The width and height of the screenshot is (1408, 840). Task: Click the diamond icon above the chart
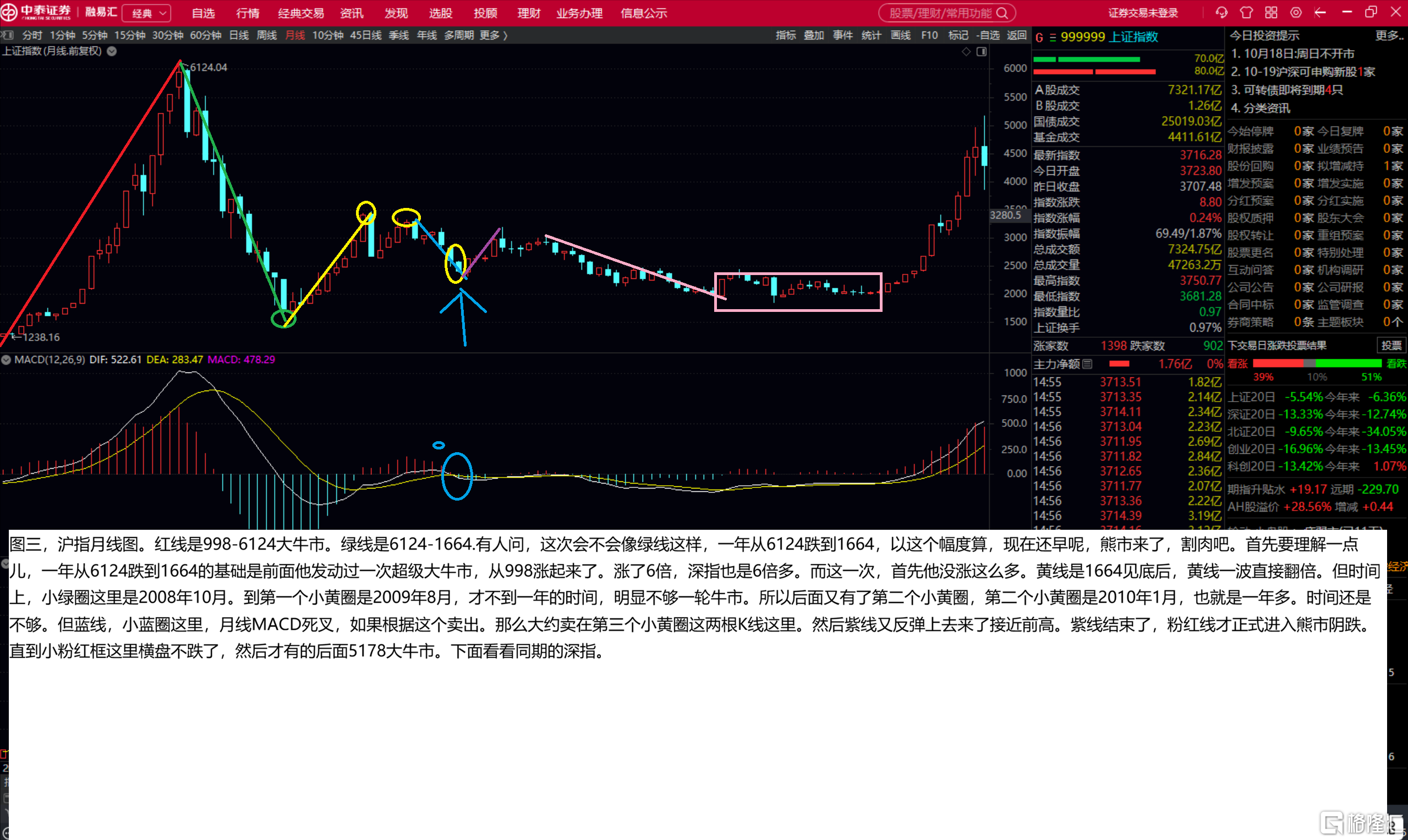coord(966,52)
